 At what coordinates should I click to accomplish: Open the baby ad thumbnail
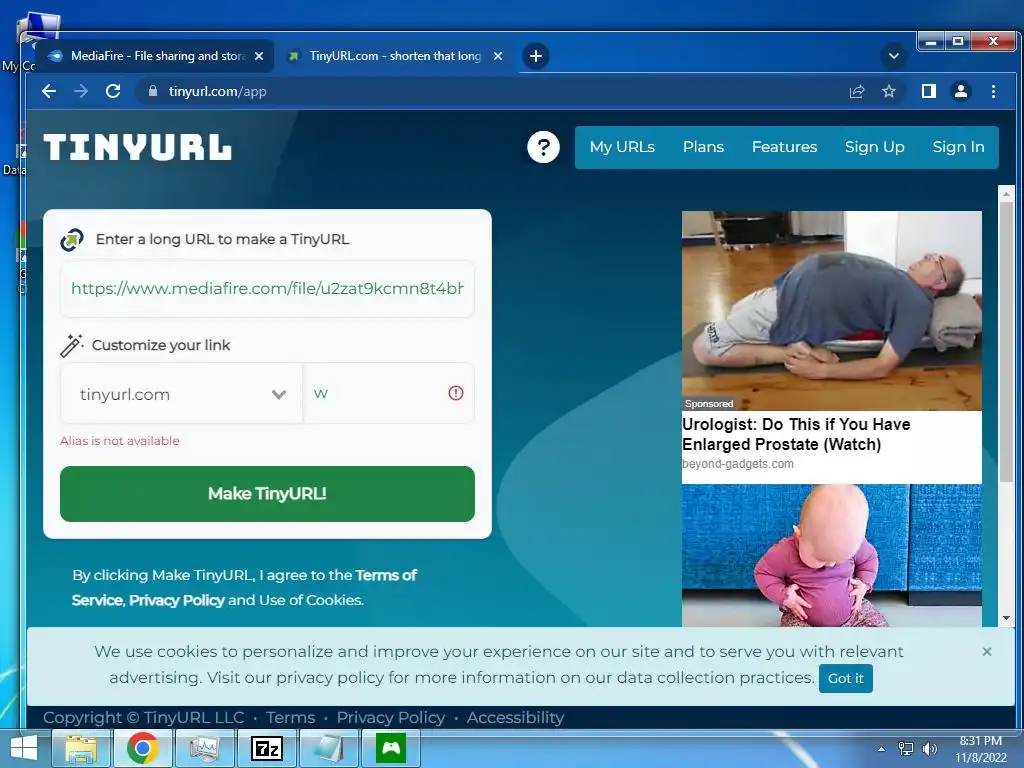831,555
